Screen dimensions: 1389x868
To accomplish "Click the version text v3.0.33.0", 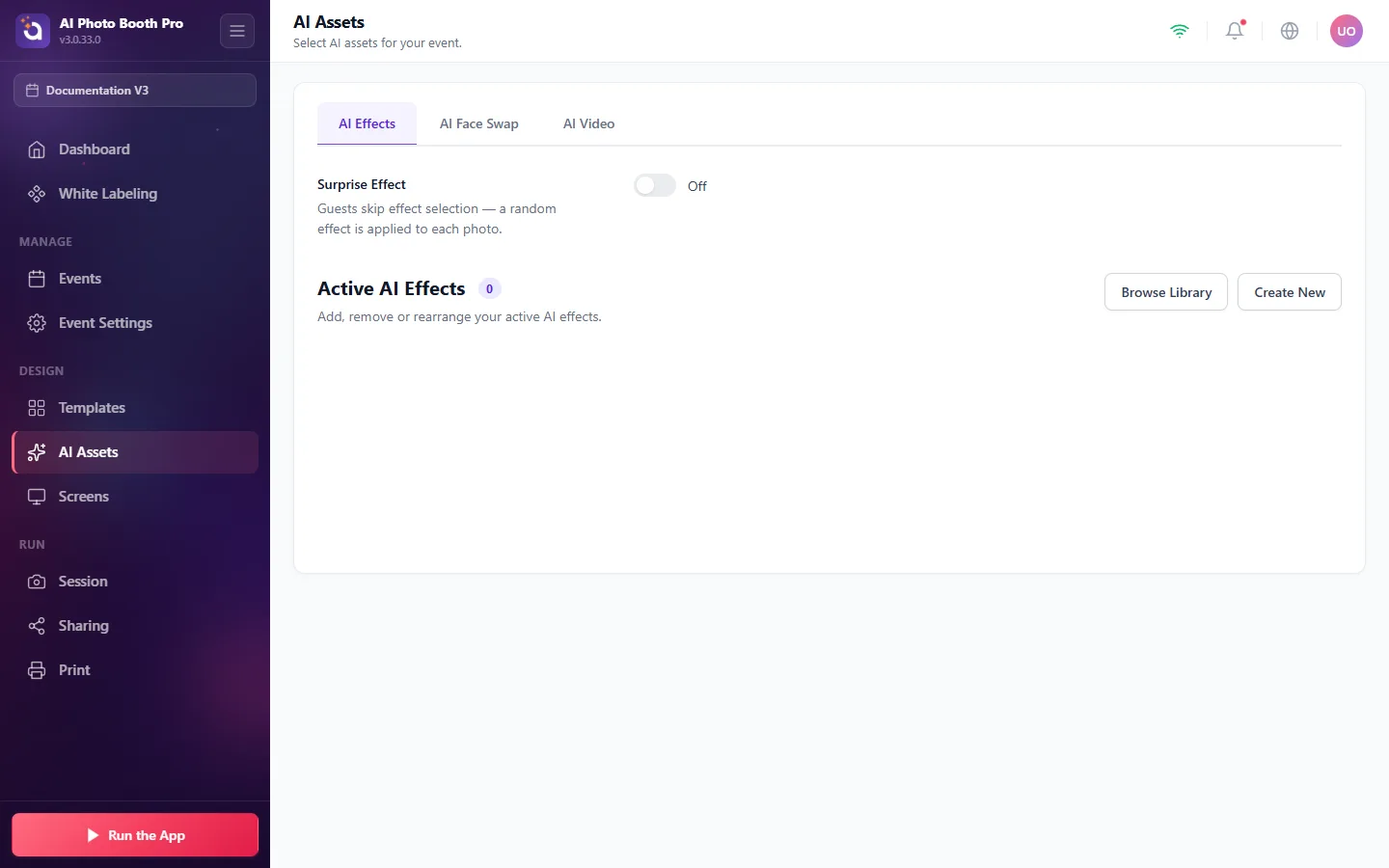I will point(80,41).
